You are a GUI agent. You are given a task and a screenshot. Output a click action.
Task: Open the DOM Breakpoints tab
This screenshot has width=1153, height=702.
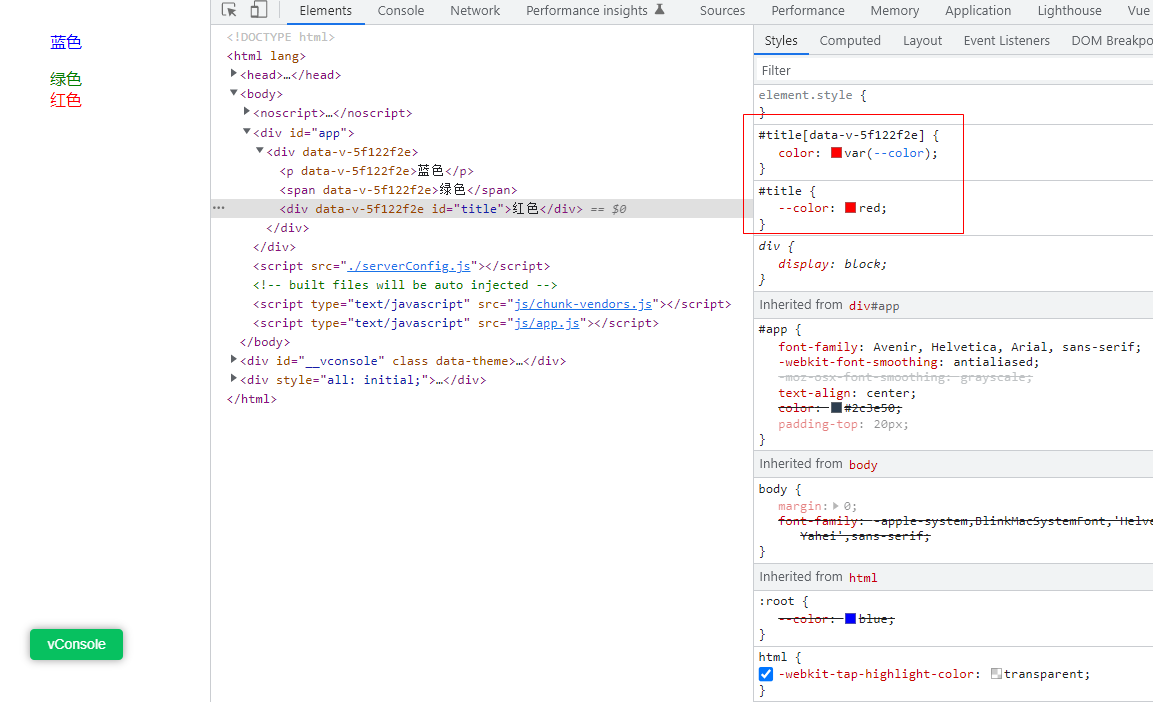(x=1112, y=40)
